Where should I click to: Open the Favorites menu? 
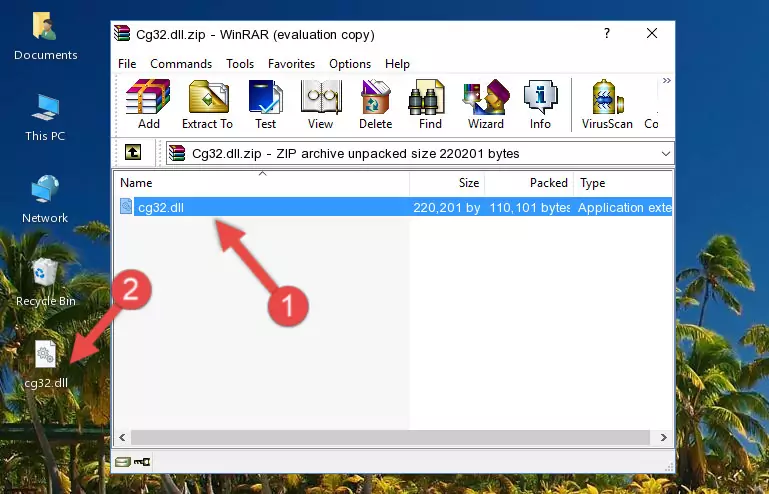click(x=291, y=64)
